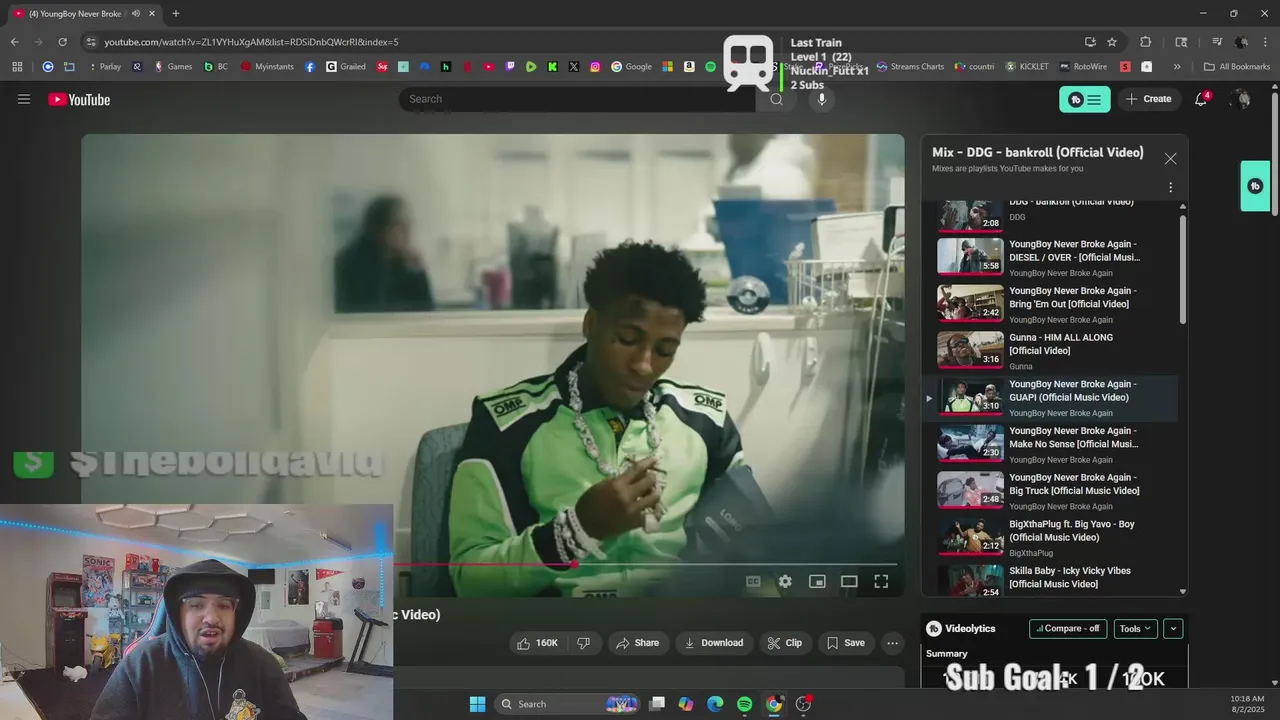The width and height of the screenshot is (1280, 720).
Task: Start voice search with the microphone icon
Action: [x=821, y=99]
